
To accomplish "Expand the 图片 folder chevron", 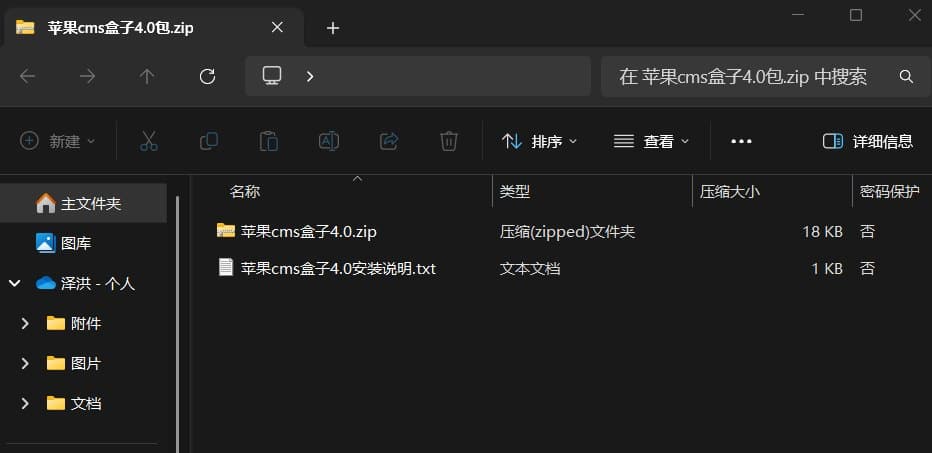I will pos(25,363).
